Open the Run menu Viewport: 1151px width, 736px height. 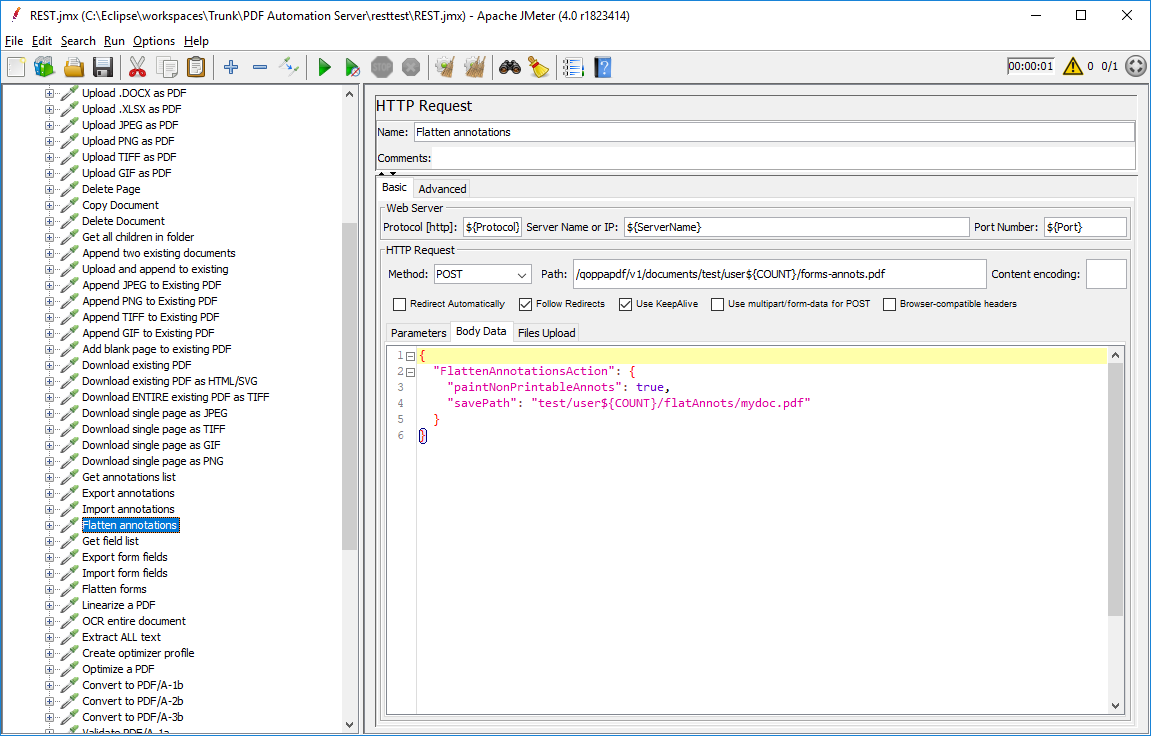114,41
